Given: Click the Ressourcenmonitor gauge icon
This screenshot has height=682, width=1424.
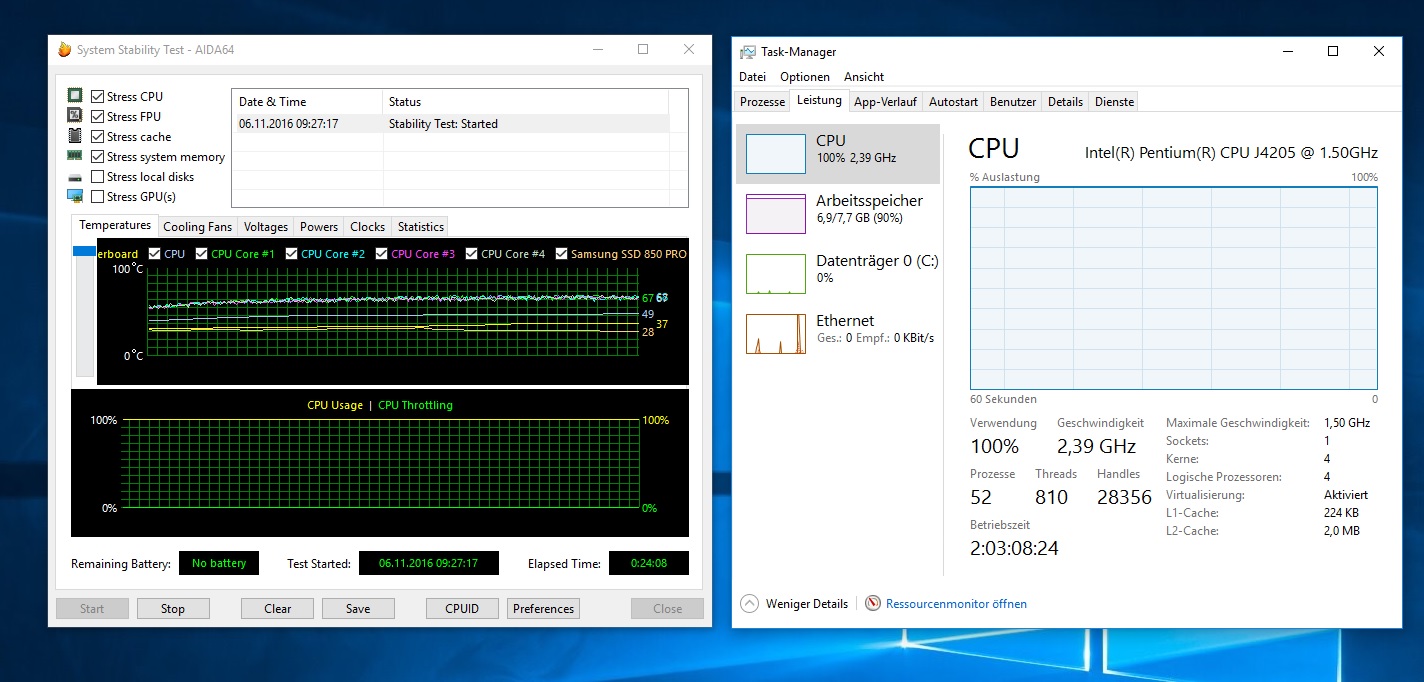Looking at the screenshot, I should pos(873,604).
